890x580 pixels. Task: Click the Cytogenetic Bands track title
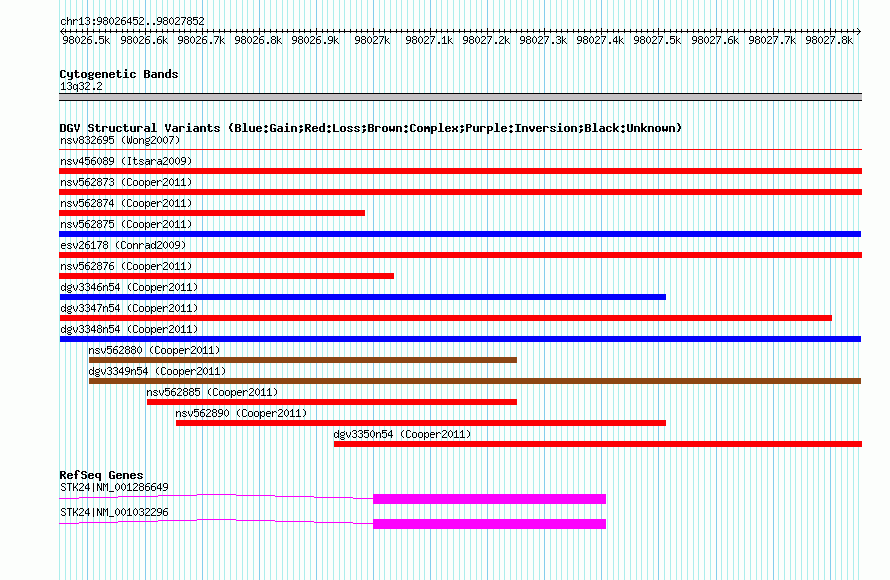(119, 74)
